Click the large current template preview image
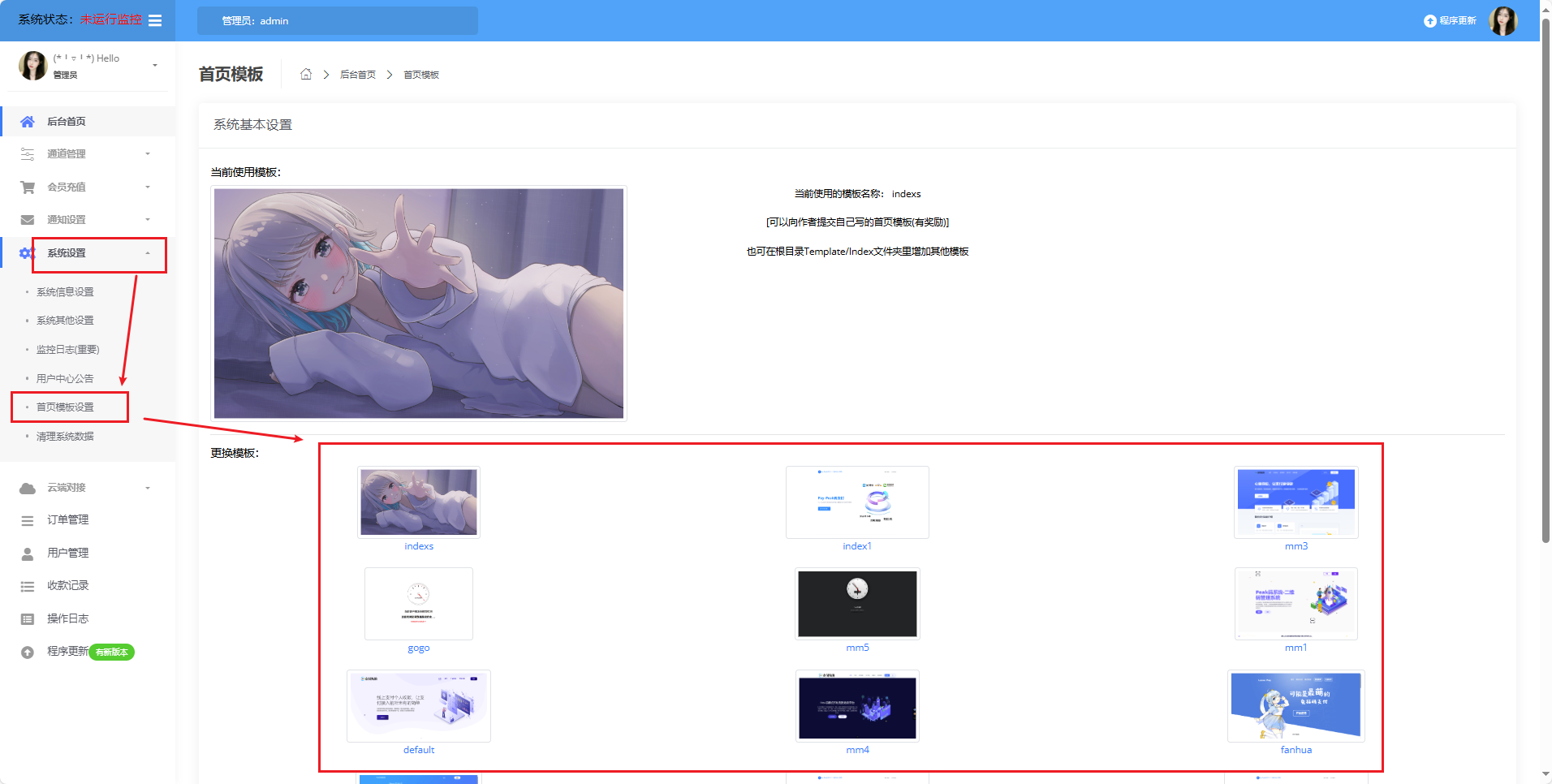Viewport: 1552px width, 784px height. point(419,304)
